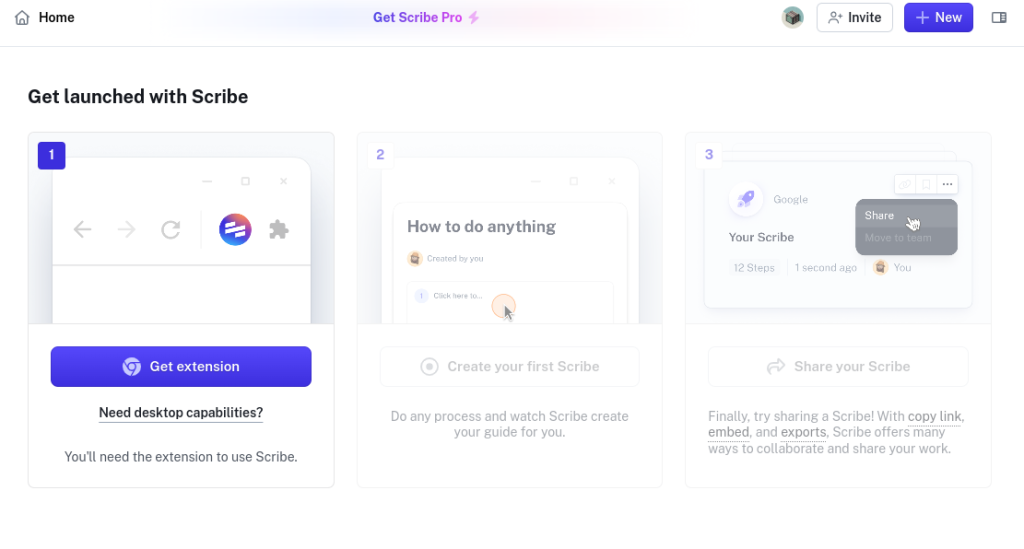Screen dimensions: 1024x549
Task: Click the Home house icon
Action: tap(22, 17)
